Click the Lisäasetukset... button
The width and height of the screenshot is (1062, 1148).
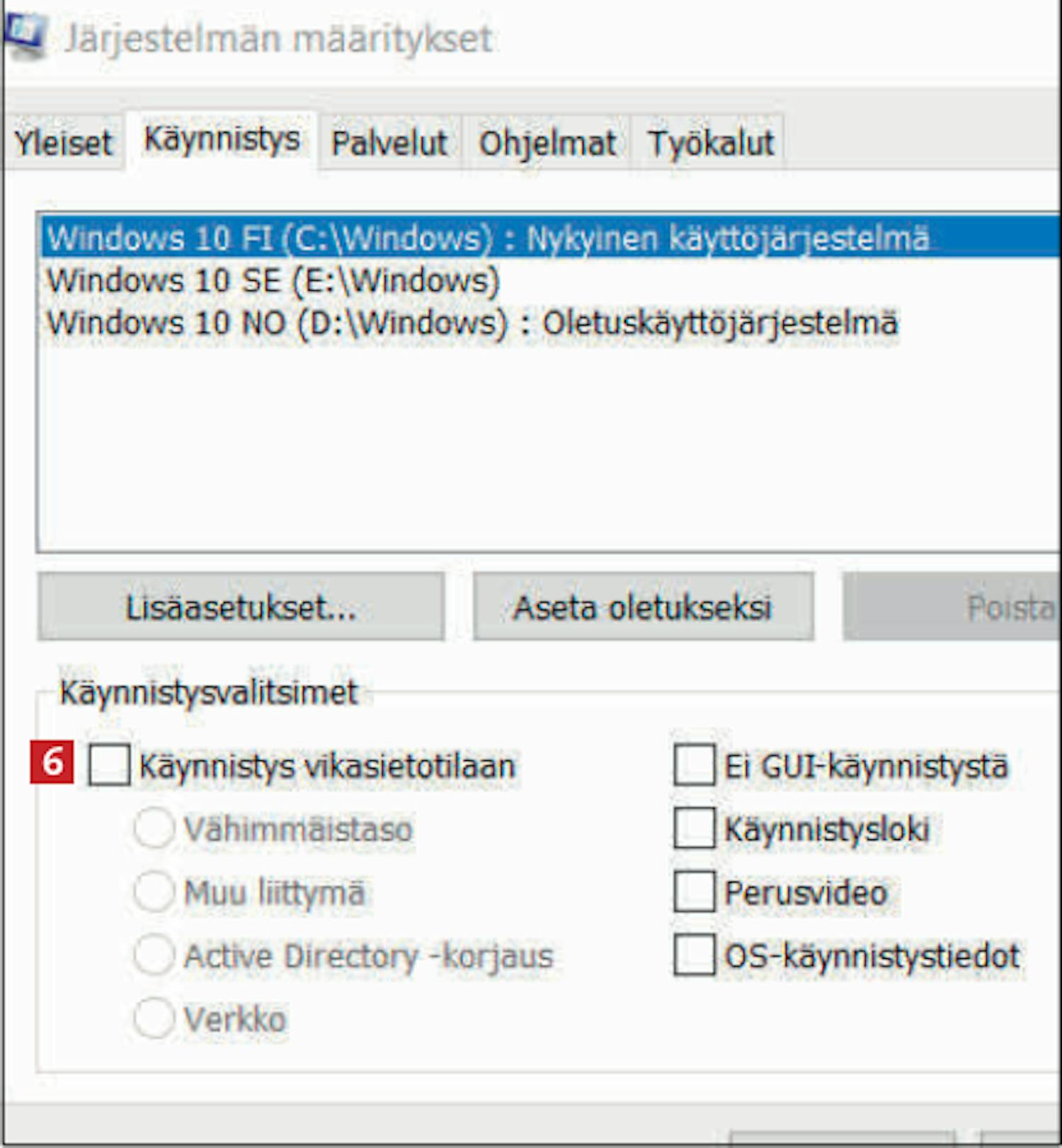pos(241,607)
